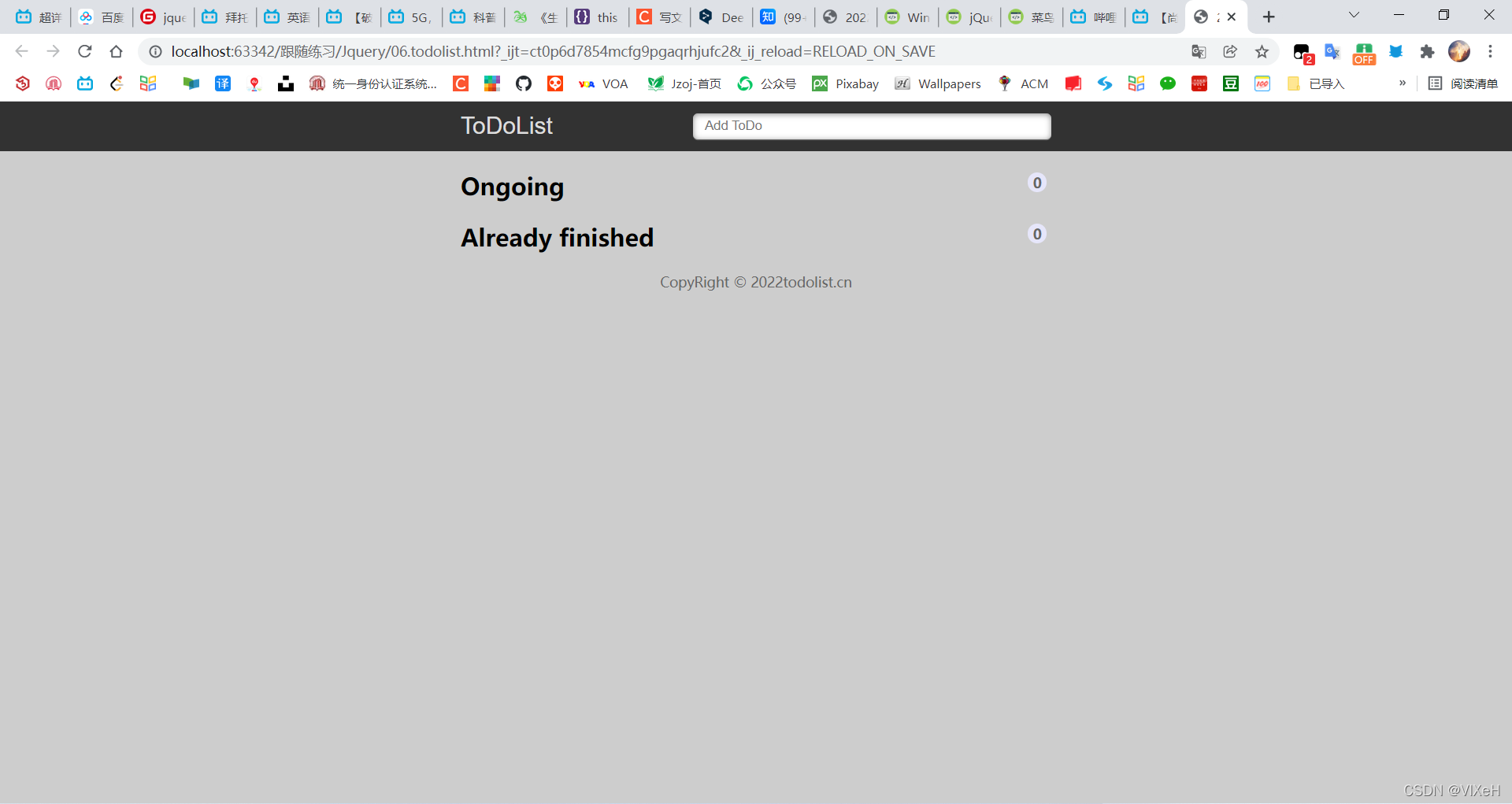Screen dimensions: 1512x804
Task: Switch to the 菜鸟 tab
Action: pos(1032,17)
